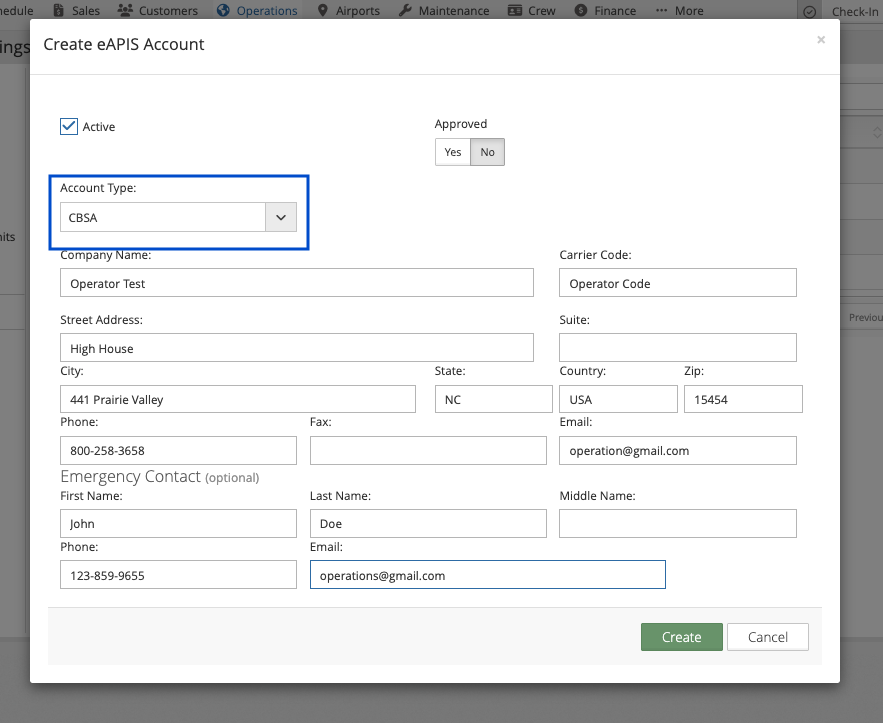Viewport: 883px width, 723px height.
Task: Set Approved to No
Action: point(487,152)
